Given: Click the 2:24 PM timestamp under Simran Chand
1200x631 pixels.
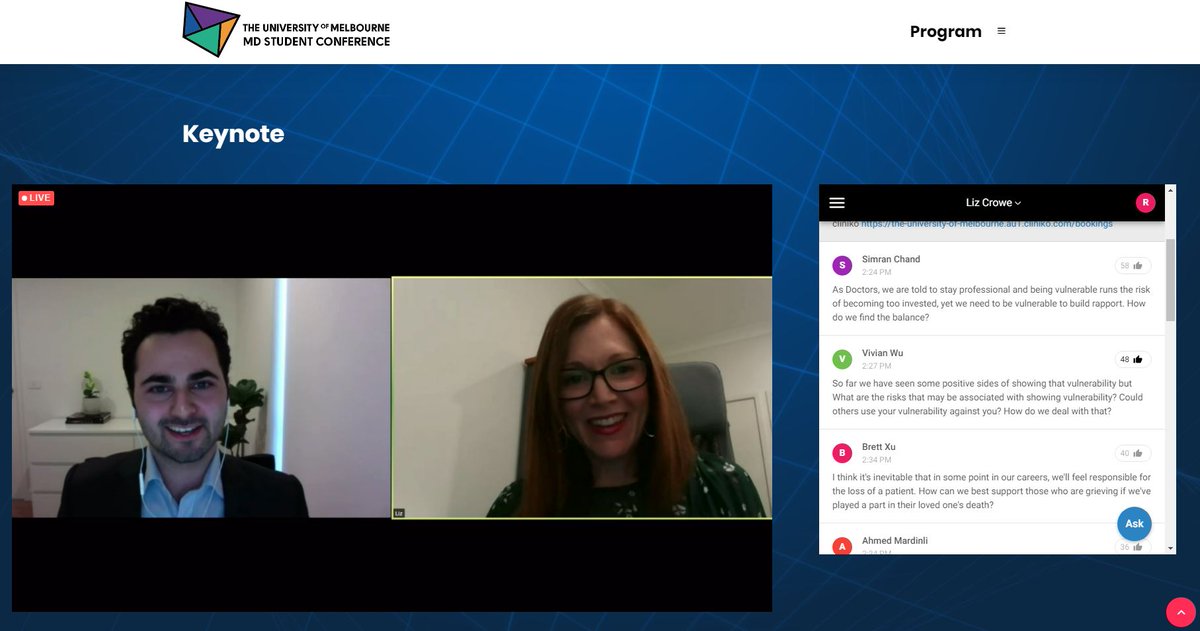Looking at the screenshot, I should (x=876, y=272).
